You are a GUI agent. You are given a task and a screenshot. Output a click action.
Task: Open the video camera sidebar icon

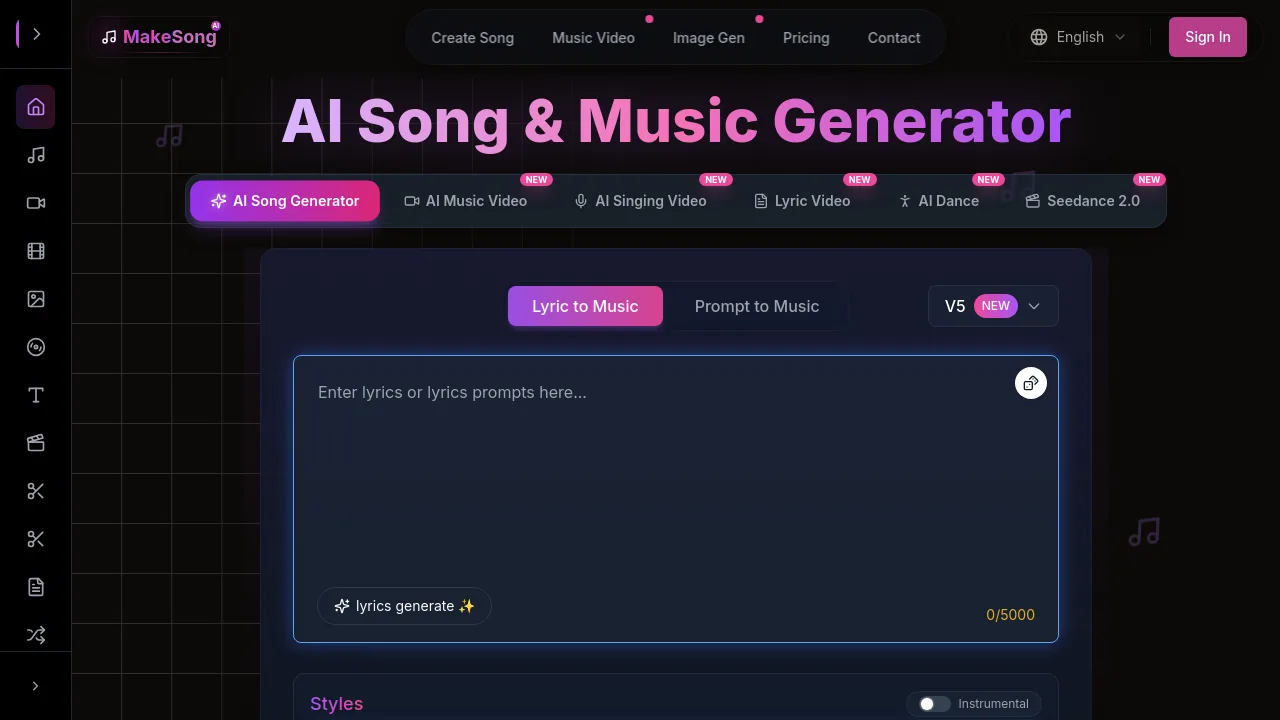(x=35, y=203)
